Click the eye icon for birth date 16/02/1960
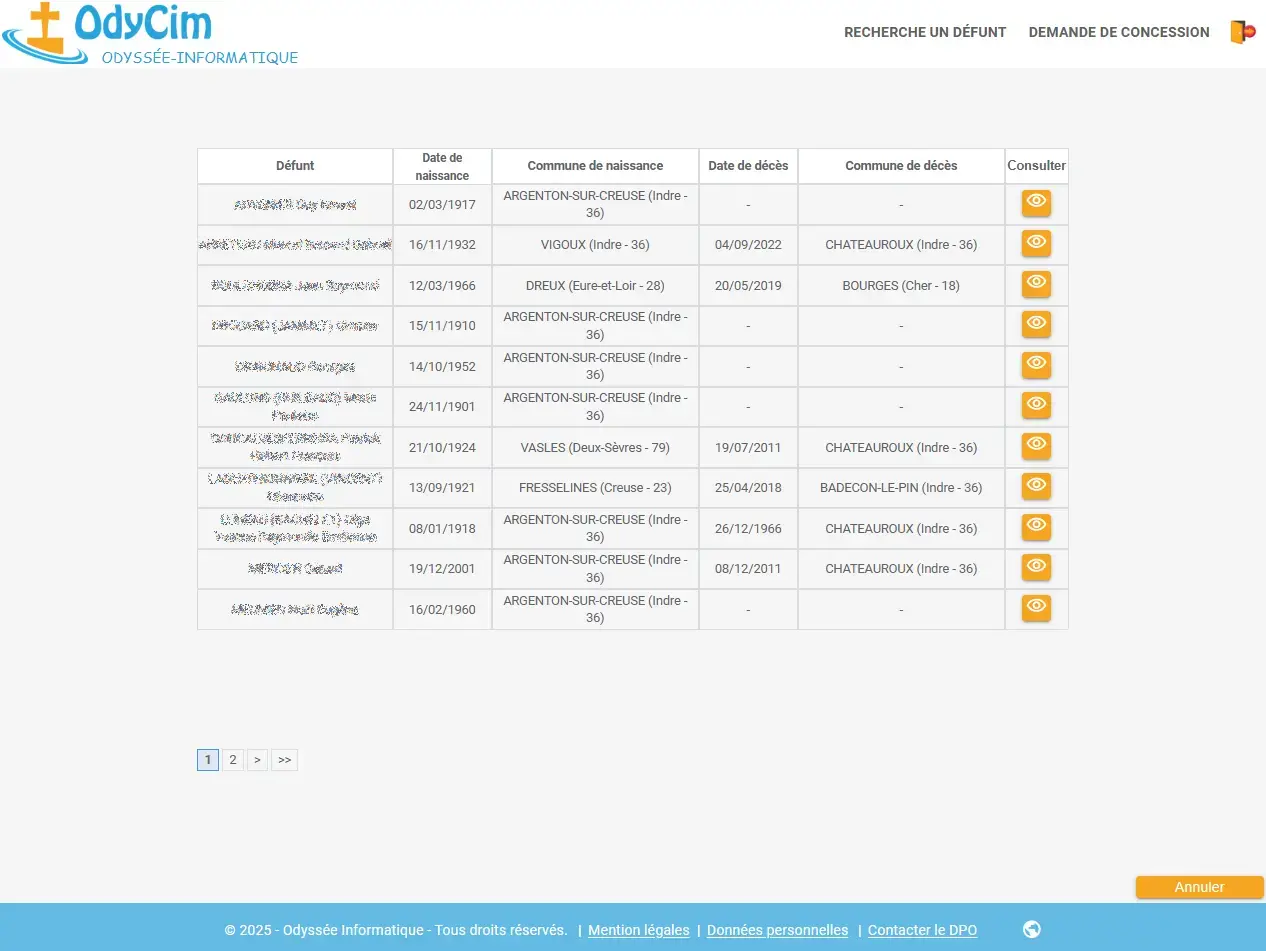Image resolution: width=1266 pixels, height=951 pixels. (1036, 608)
